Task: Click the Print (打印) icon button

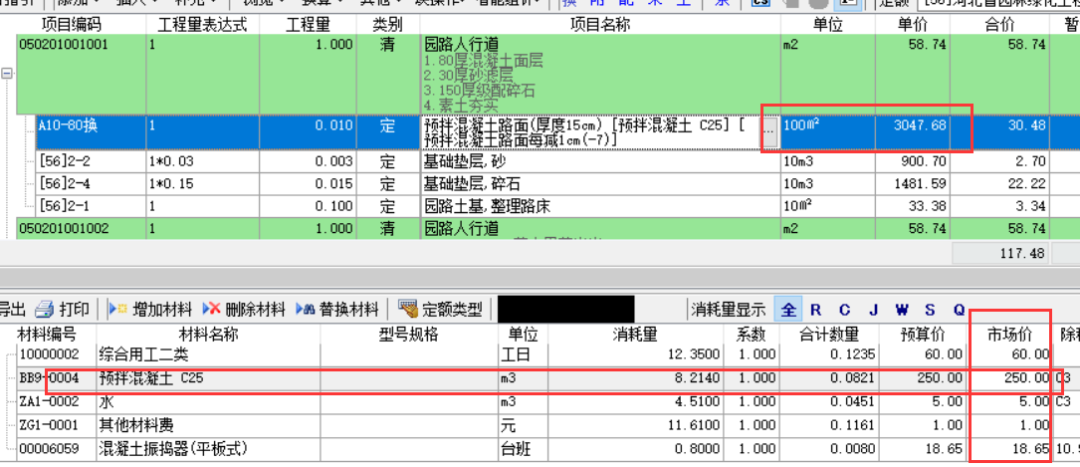Action: (62, 308)
